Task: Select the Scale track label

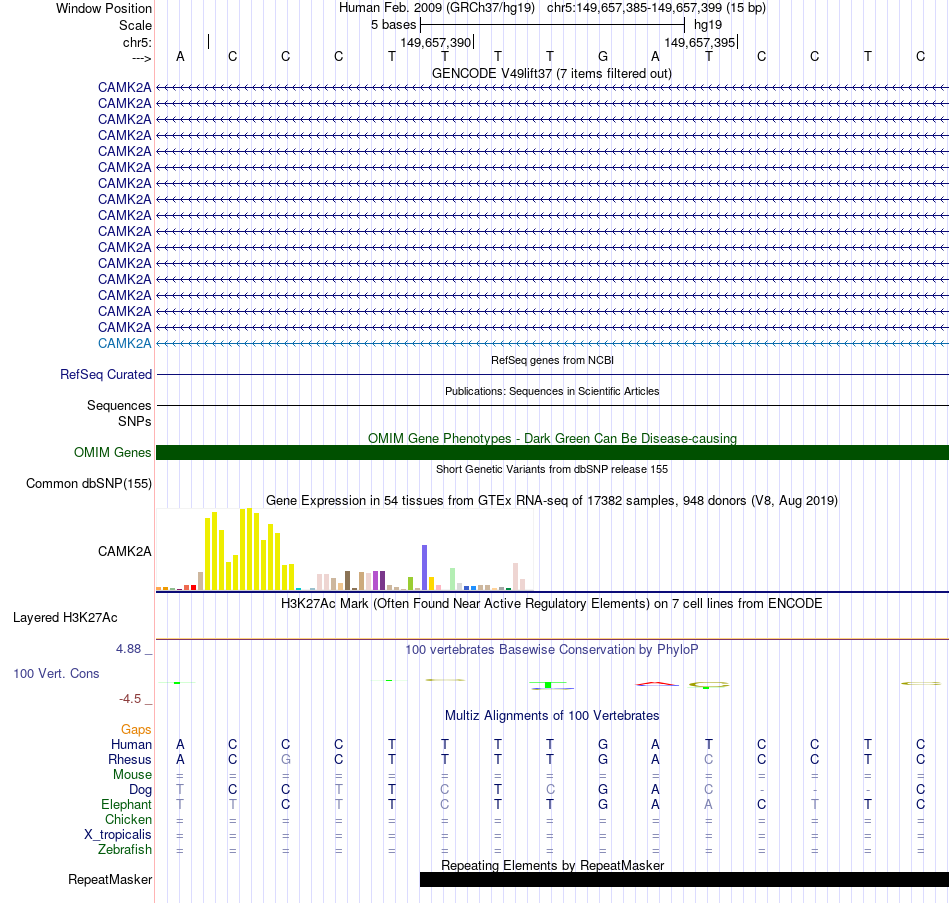Action: coord(135,25)
